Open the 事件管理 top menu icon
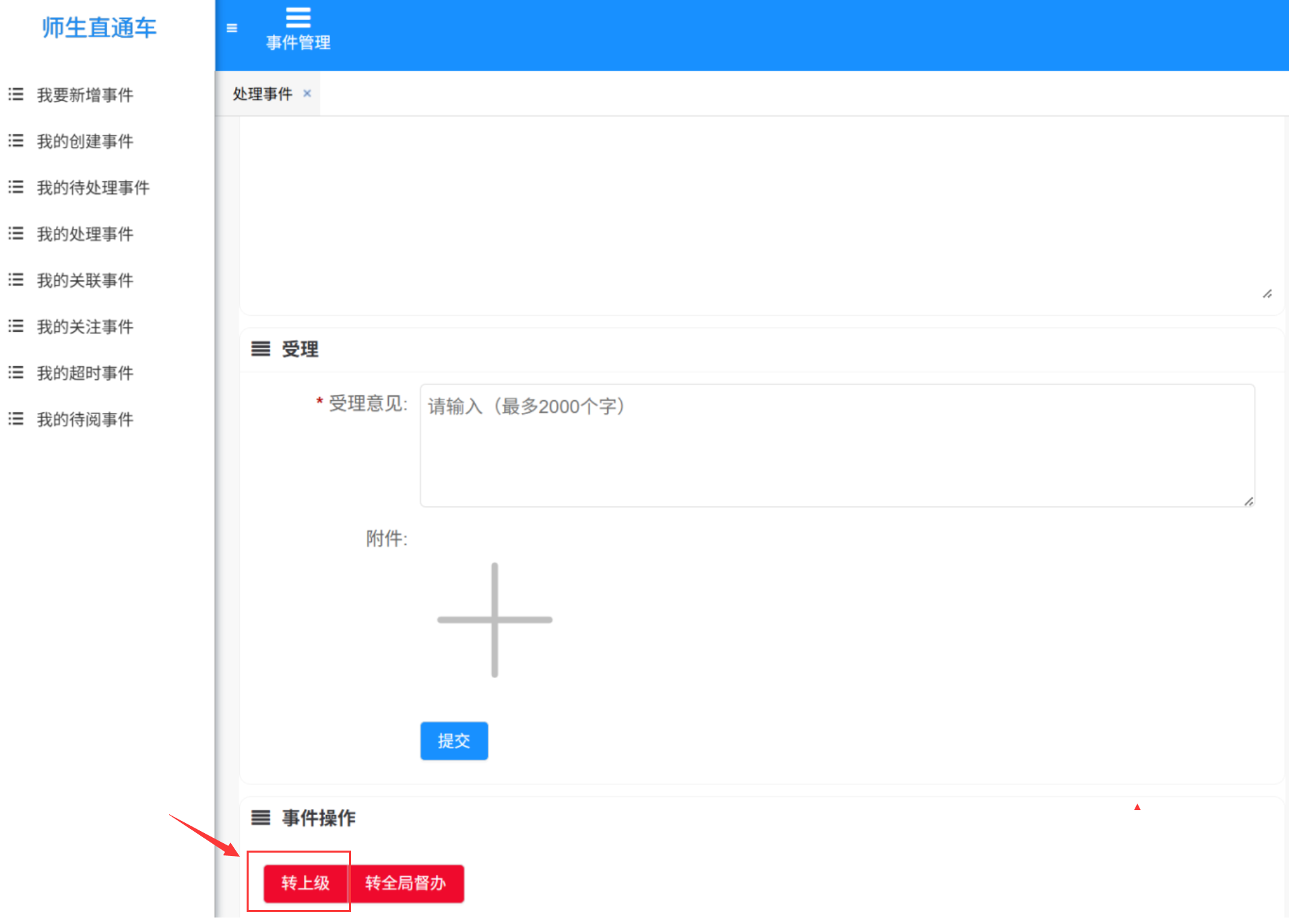1289x924 pixels. click(298, 17)
